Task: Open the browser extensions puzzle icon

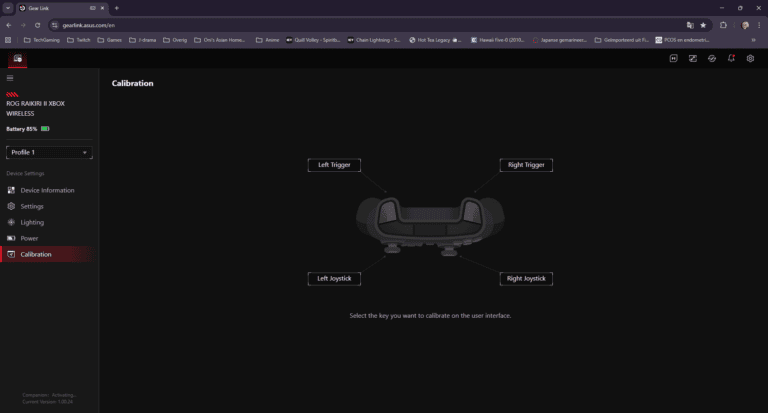Action: point(724,24)
